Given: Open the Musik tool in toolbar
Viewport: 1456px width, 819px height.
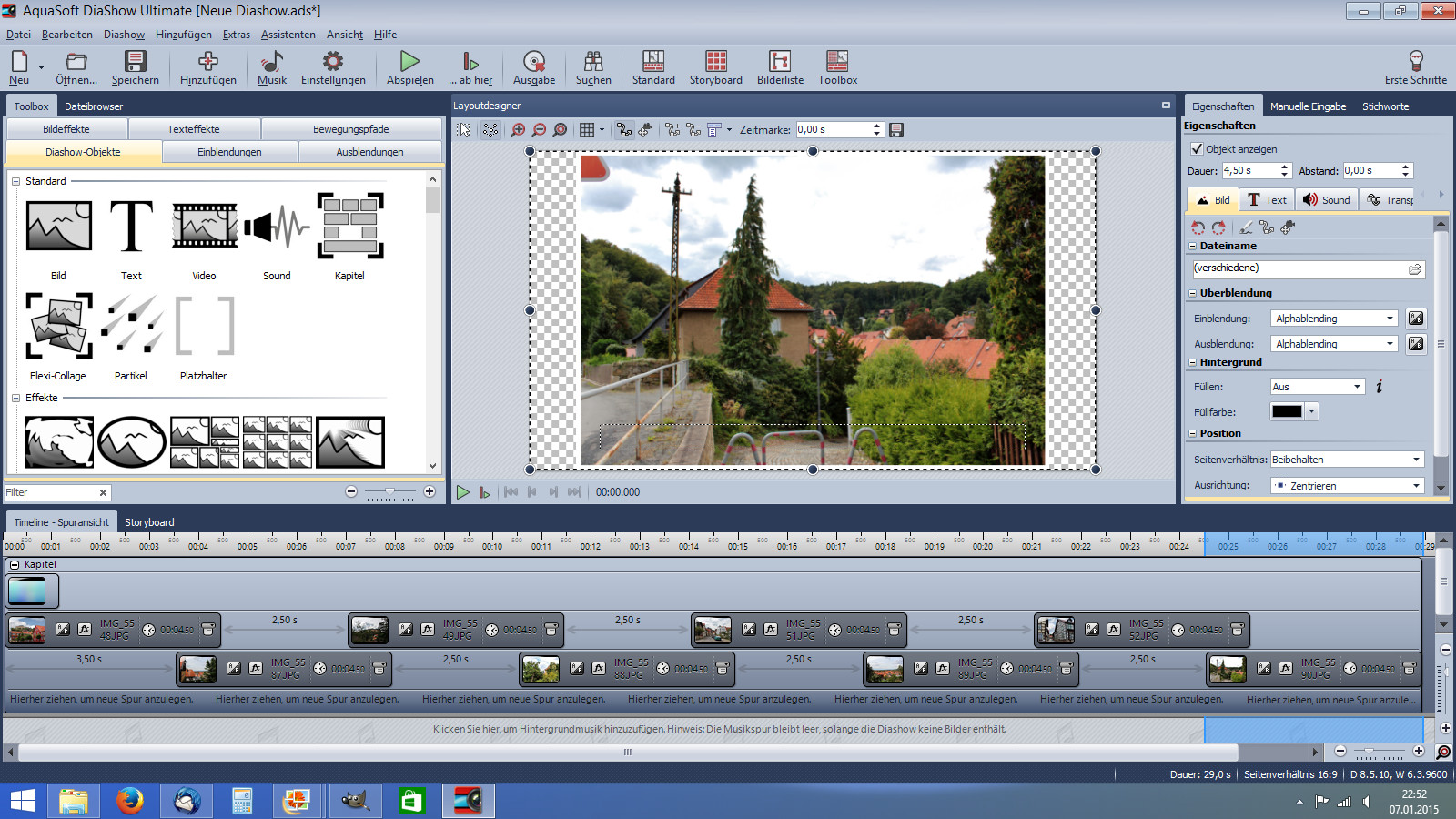Looking at the screenshot, I should (271, 62).
